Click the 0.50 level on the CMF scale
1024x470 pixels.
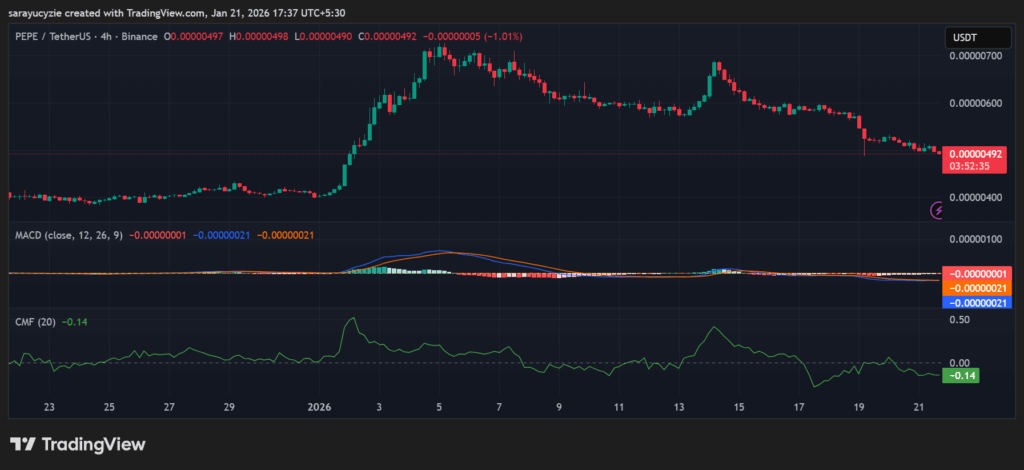[958, 319]
